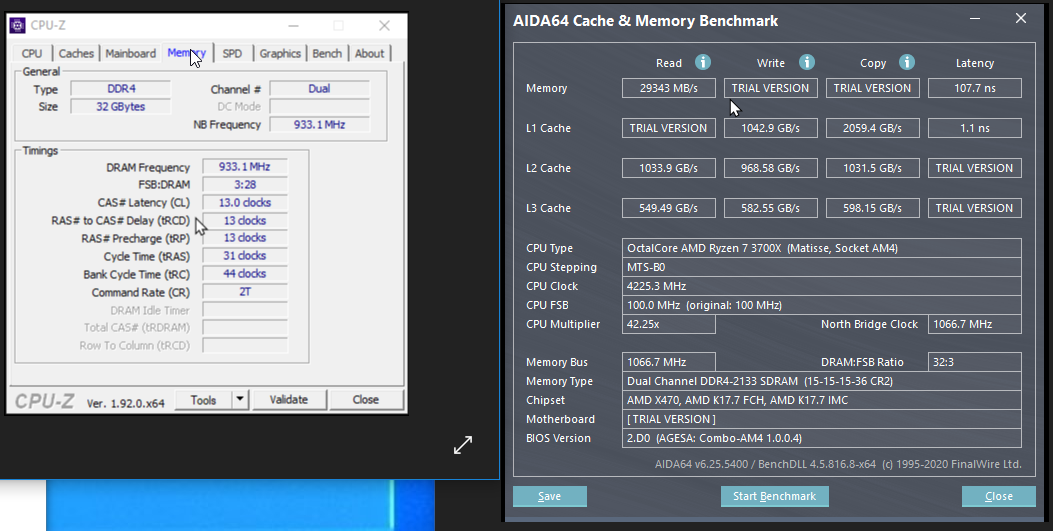The image size is (1053, 531).
Task: Click Close button in AIDA64 window
Action: tap(999, 496)
